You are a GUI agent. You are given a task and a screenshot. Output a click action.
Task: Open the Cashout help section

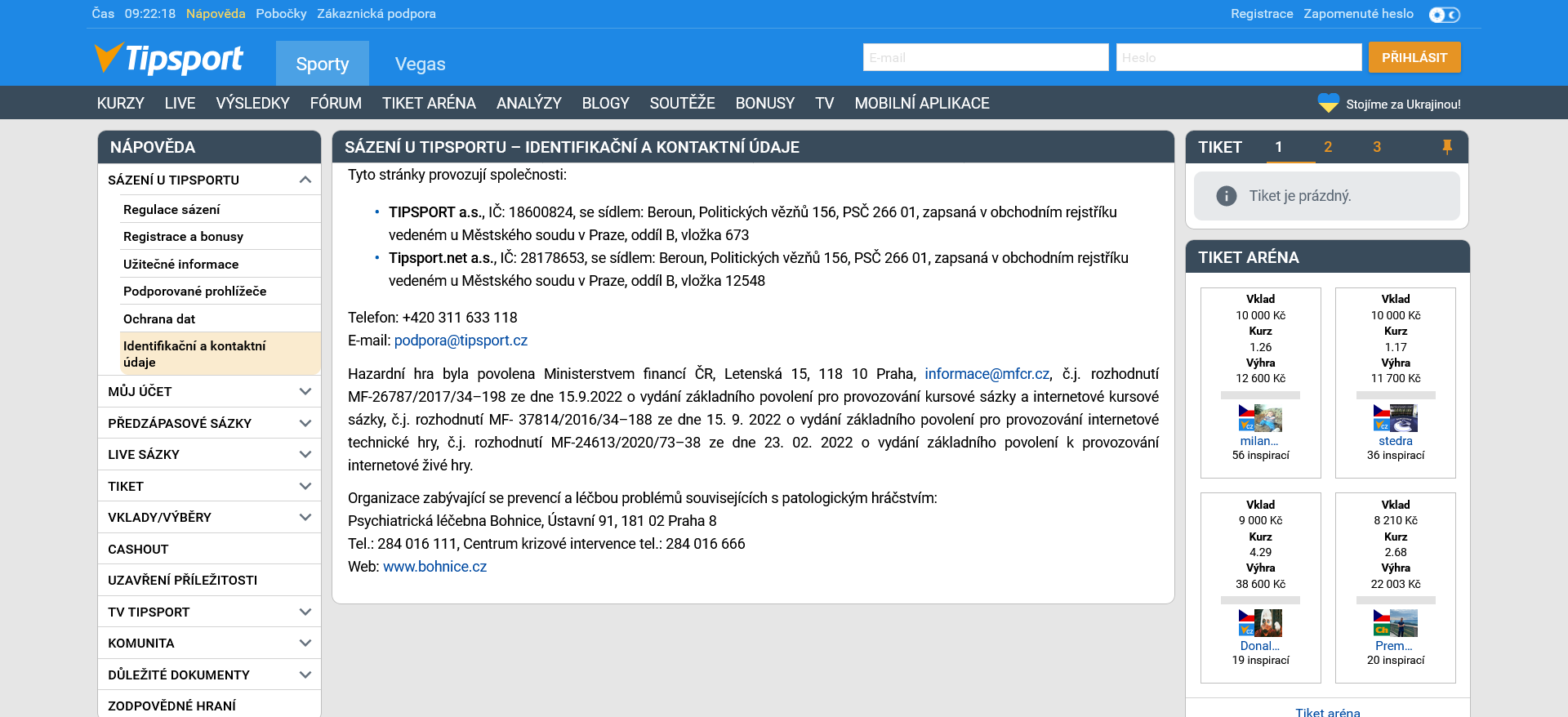[209, 549]
